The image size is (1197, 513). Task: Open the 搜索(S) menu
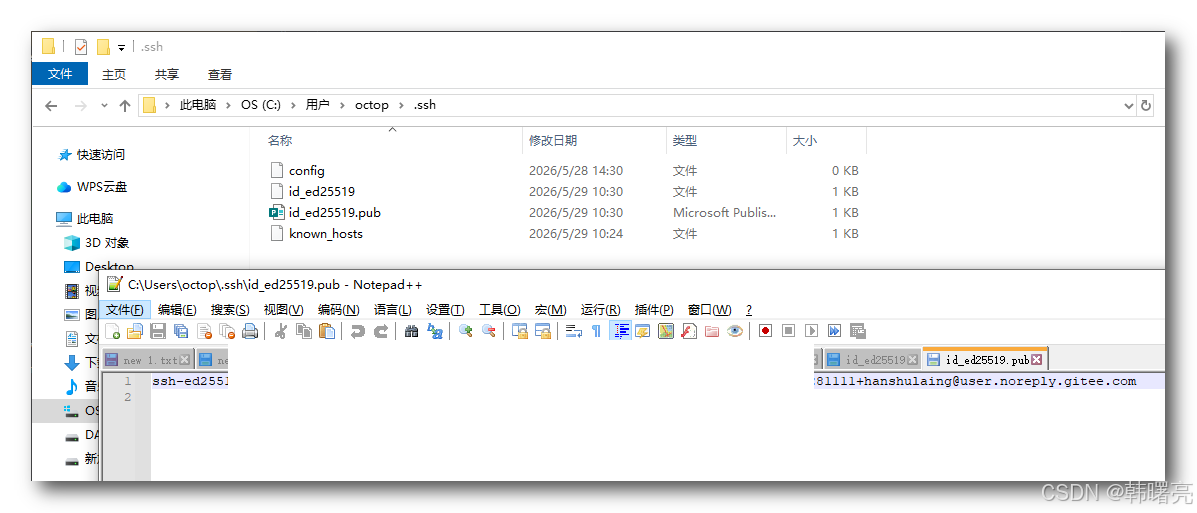(230, 310)
